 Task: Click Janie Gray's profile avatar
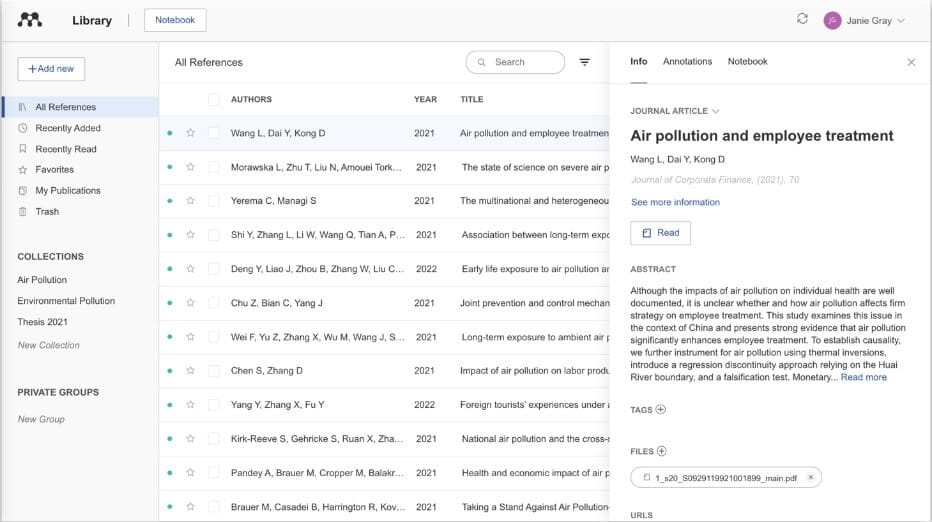(x=832, y=20)
